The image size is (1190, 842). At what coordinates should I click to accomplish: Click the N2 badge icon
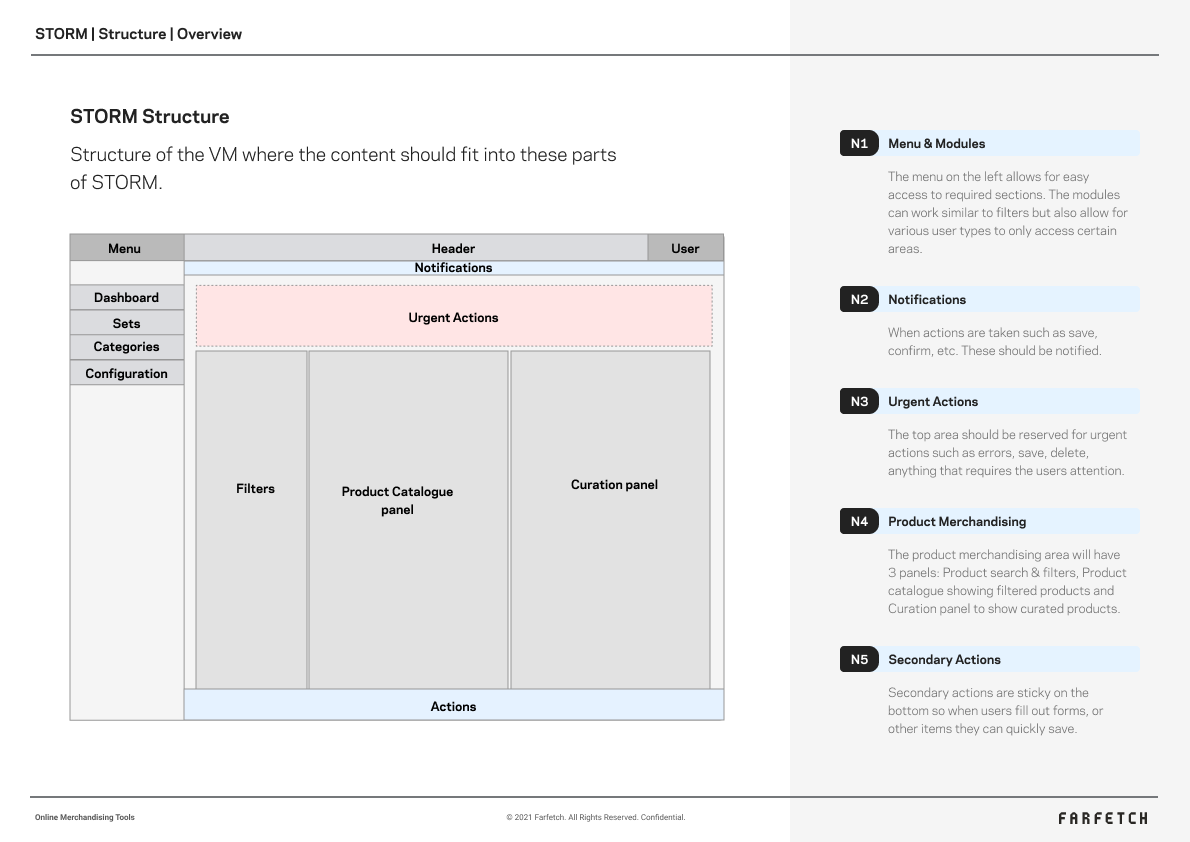pyautogui.click(x=859, y=299)
